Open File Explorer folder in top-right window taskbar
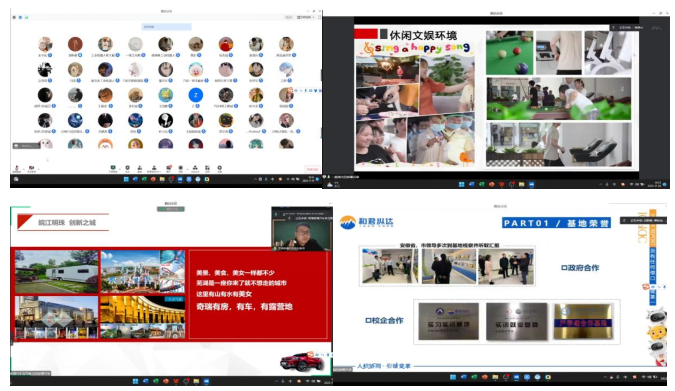Image resolution: width=675 pixels, height=391 pixels. tap(521, 184)
